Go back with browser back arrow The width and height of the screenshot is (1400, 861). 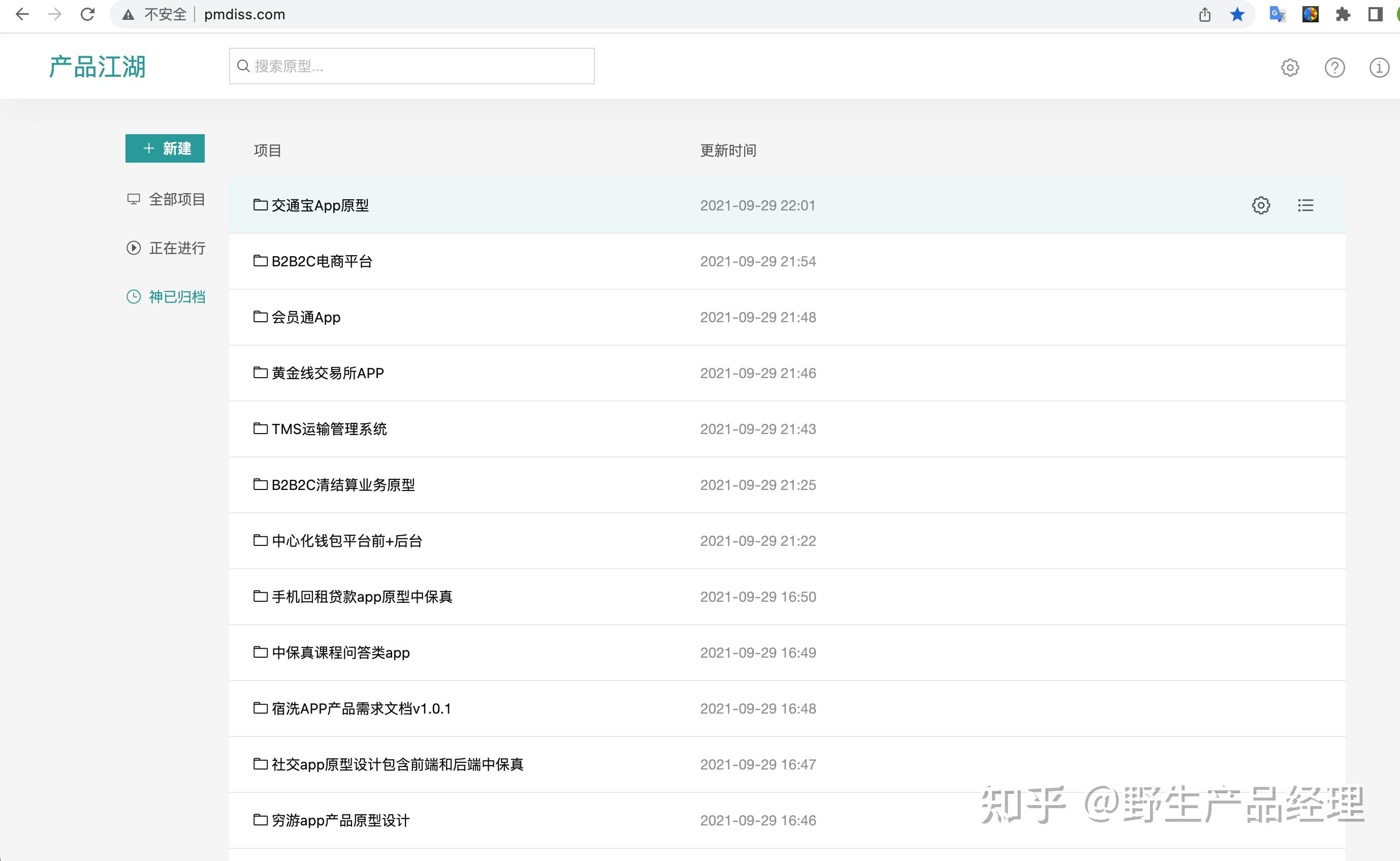tap(22, 14)
